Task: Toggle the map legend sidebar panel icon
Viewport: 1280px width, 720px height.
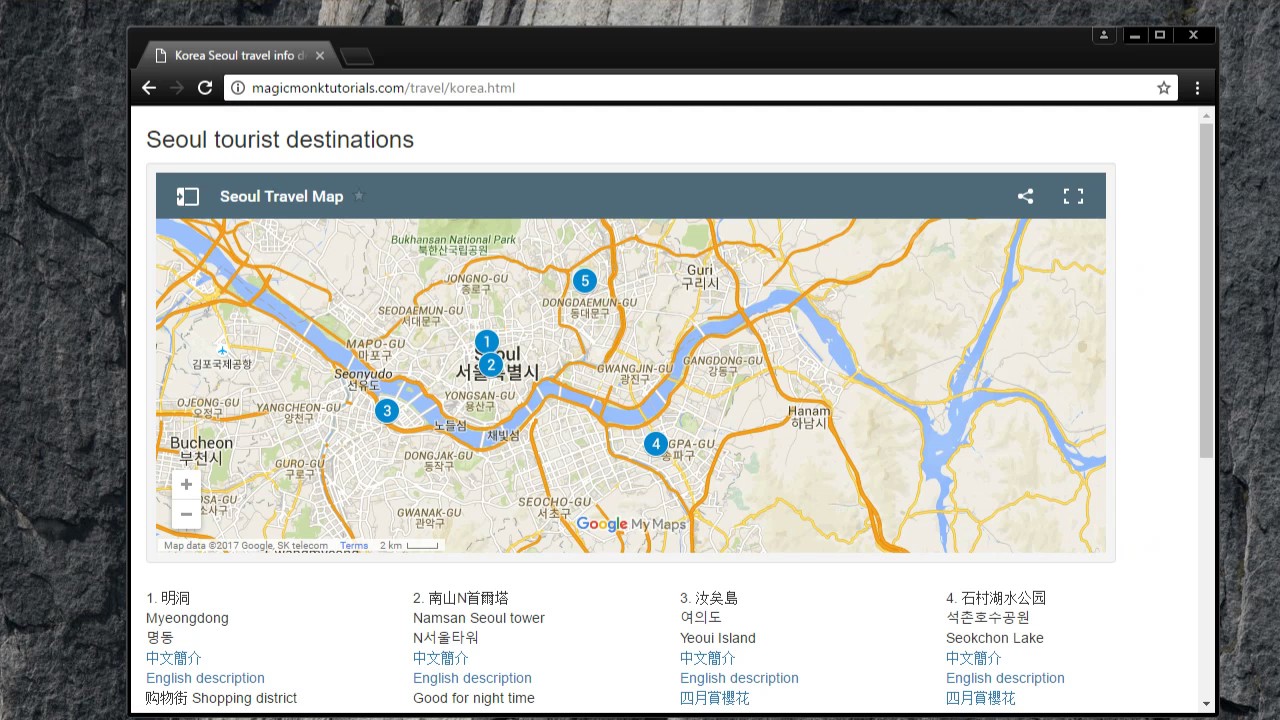Action: tap(188, 197)
